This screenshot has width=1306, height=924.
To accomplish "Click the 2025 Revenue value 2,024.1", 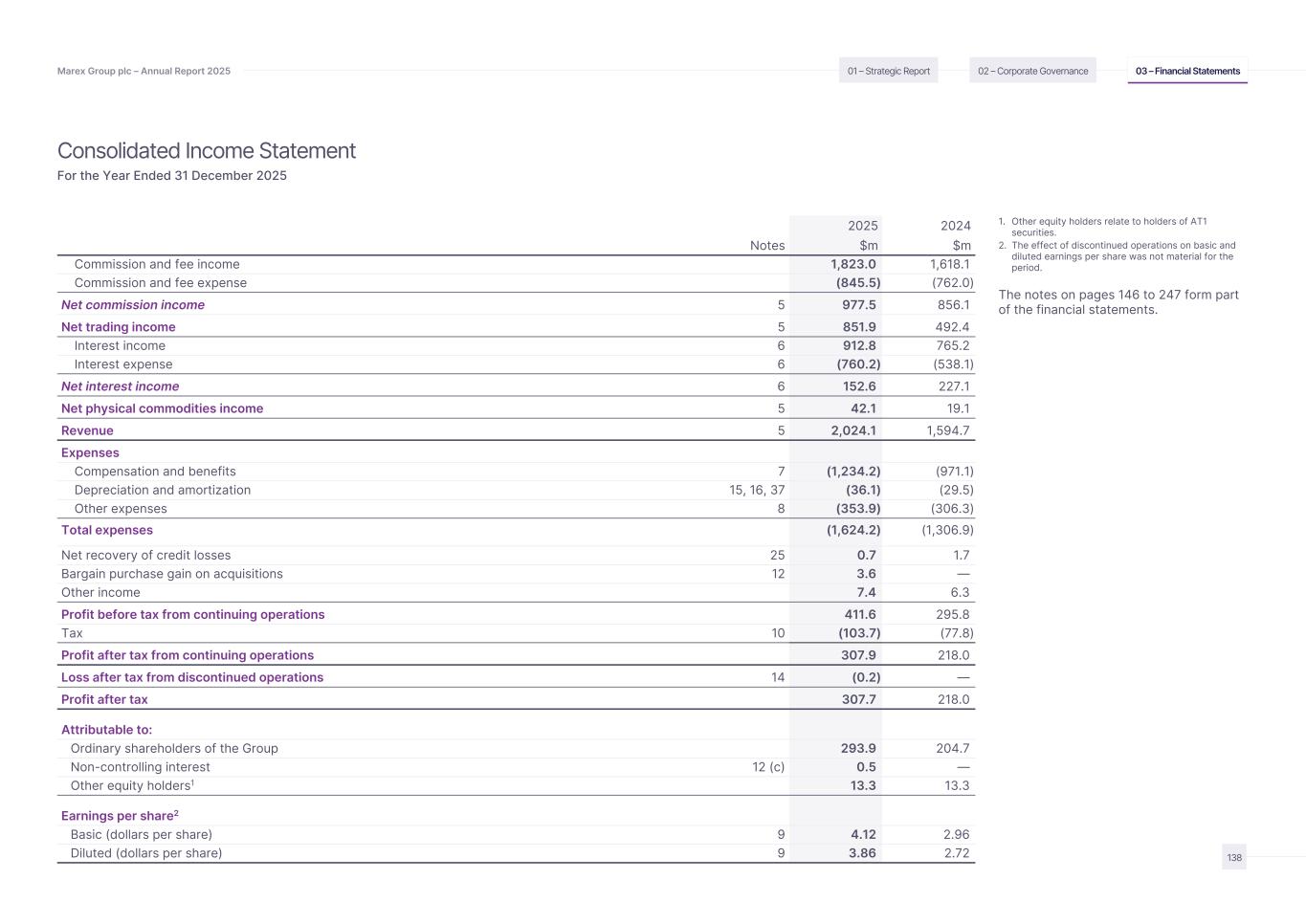I will pos(853,430).
